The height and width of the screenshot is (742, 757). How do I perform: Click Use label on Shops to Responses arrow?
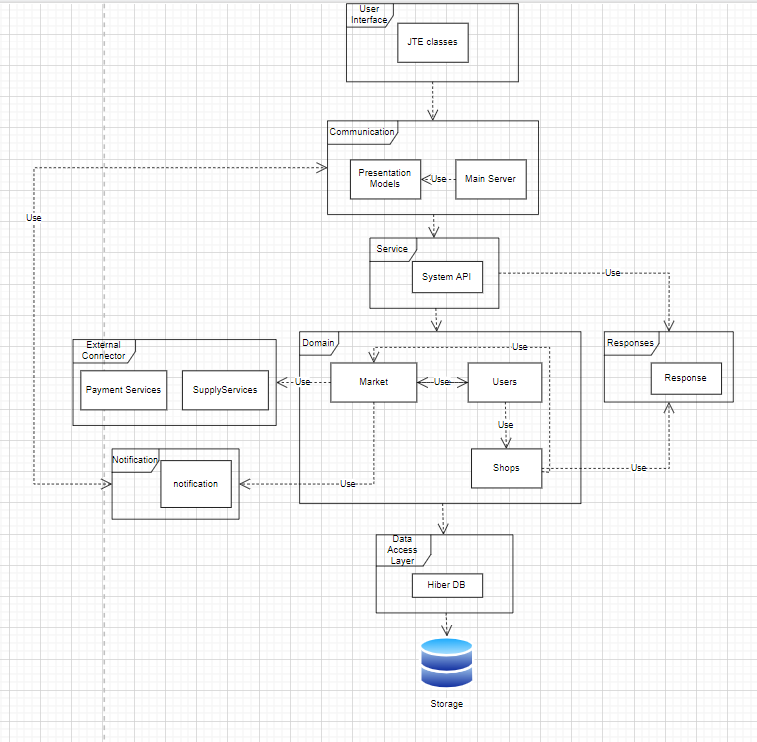pyautogui.click(x=638, y=468)
